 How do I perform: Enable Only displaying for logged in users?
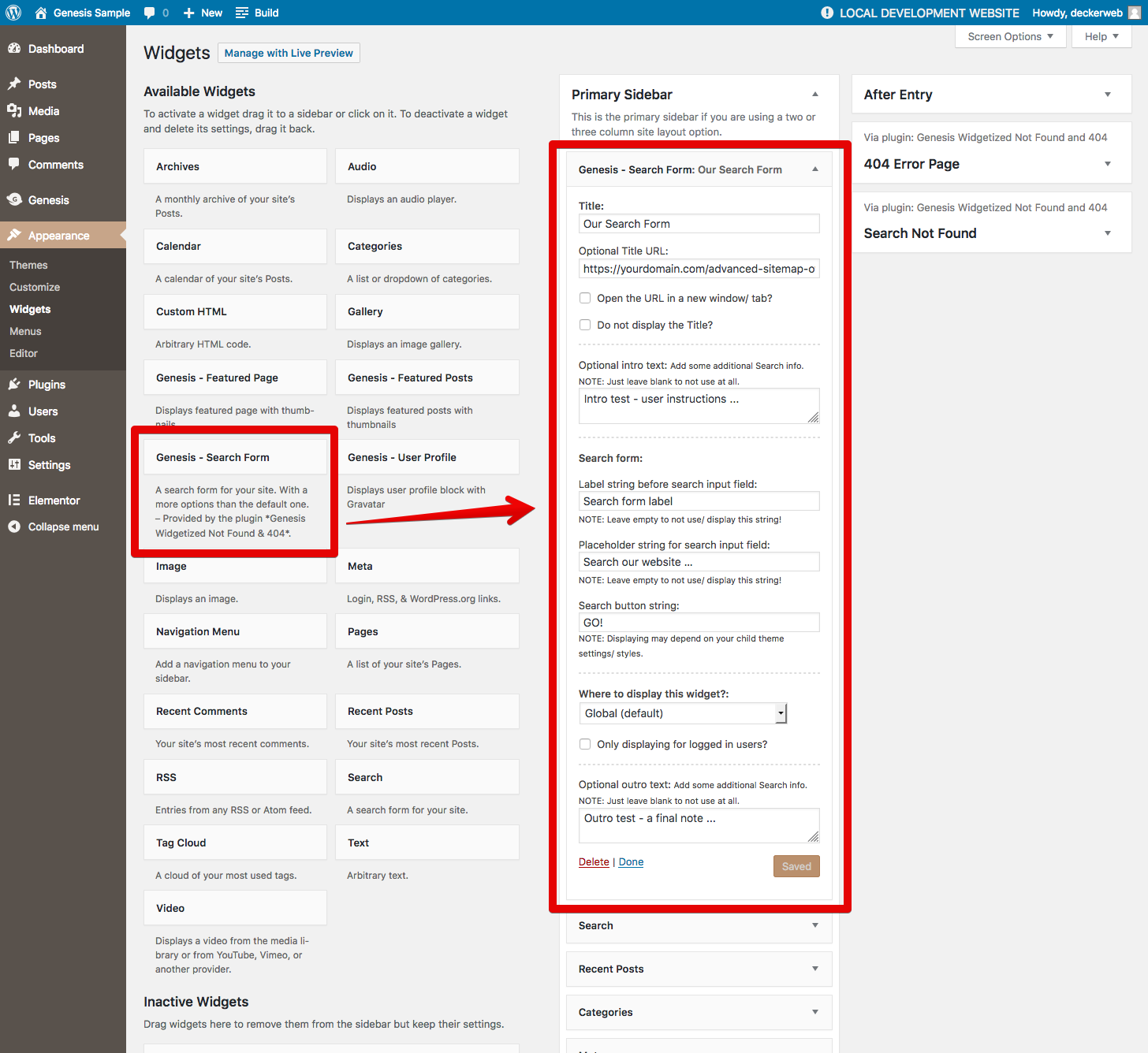tap(585, 744)
